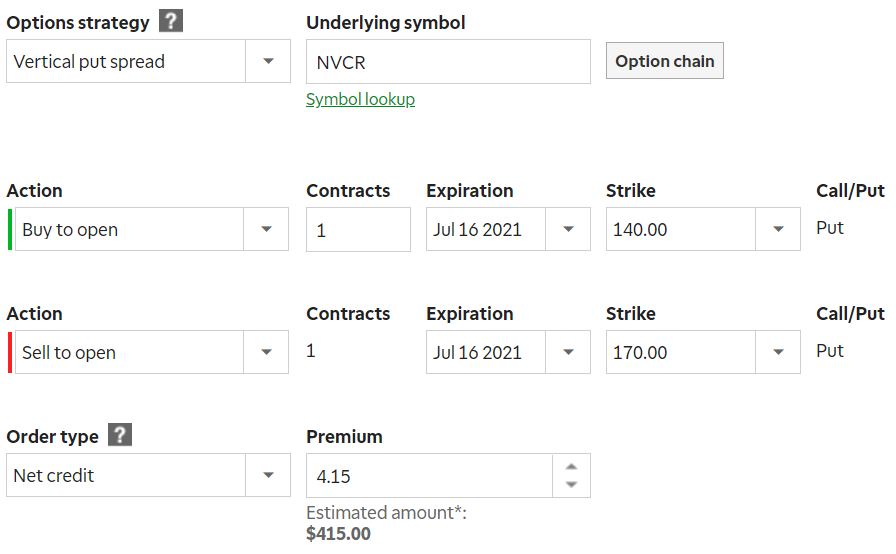Screen dimensions: 896x554
Task: Click the Underlying symbol NVCR input field
Action: tap(448, 61)
